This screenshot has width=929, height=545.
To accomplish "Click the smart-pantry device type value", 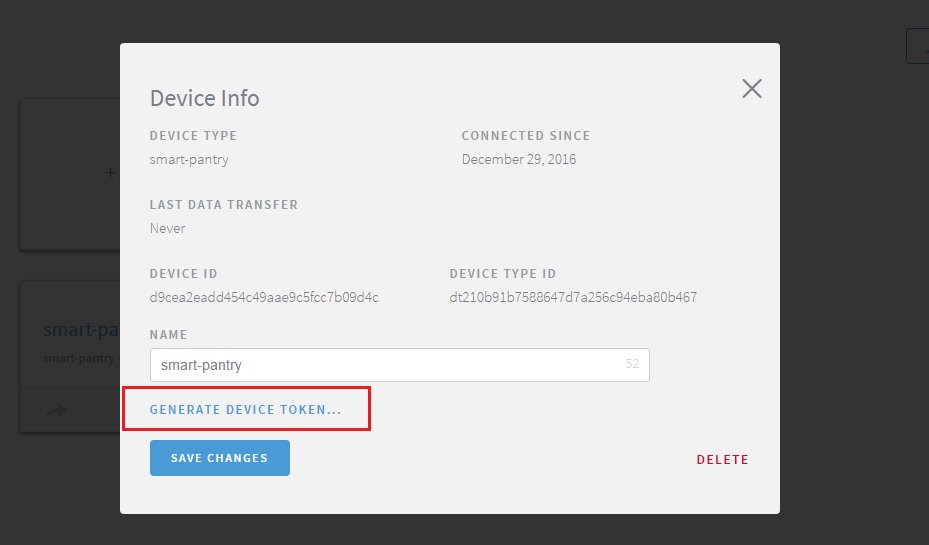I will [189, 159].
